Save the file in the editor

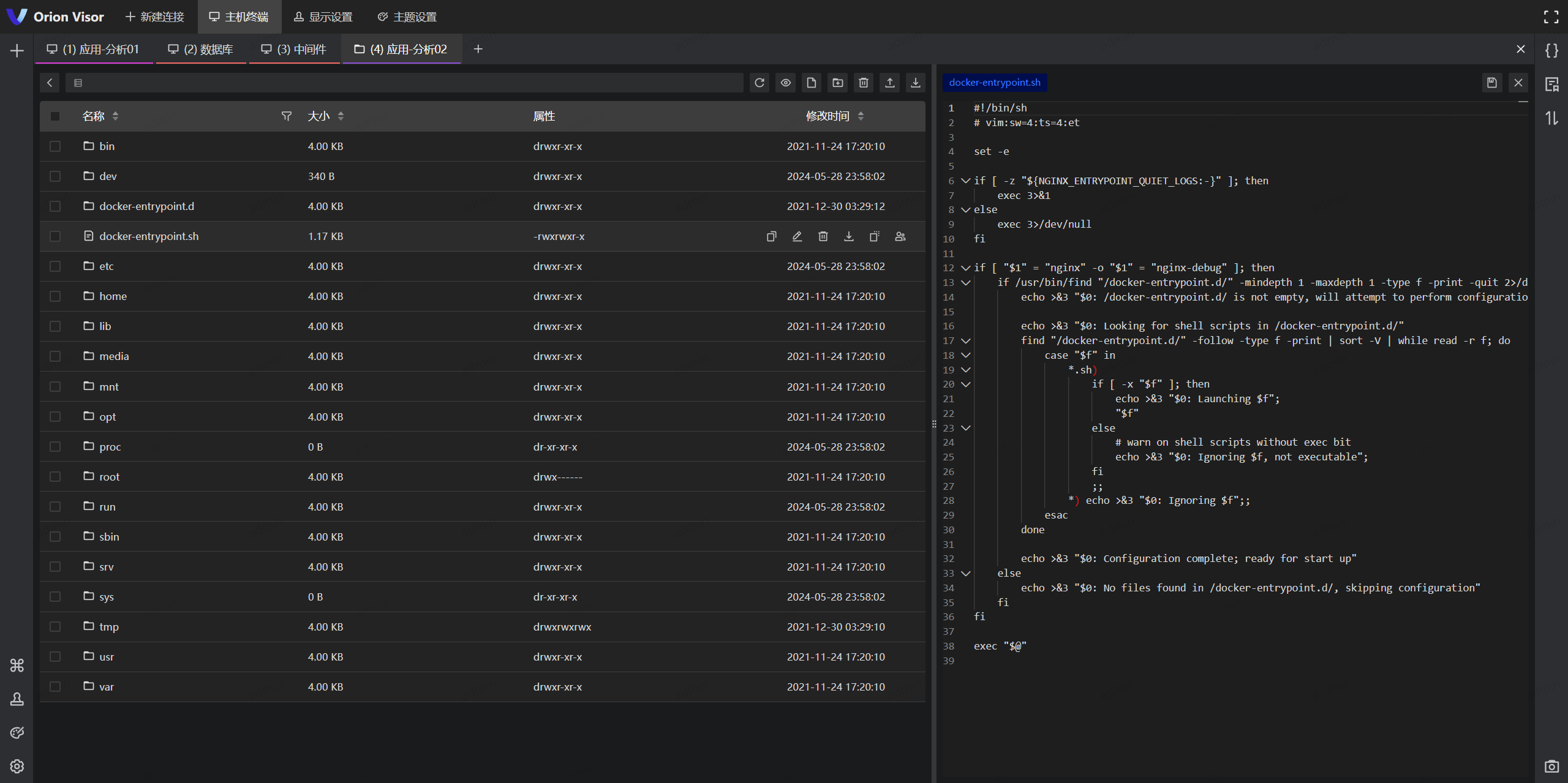pyautogui.click(x=1491, y=83)
